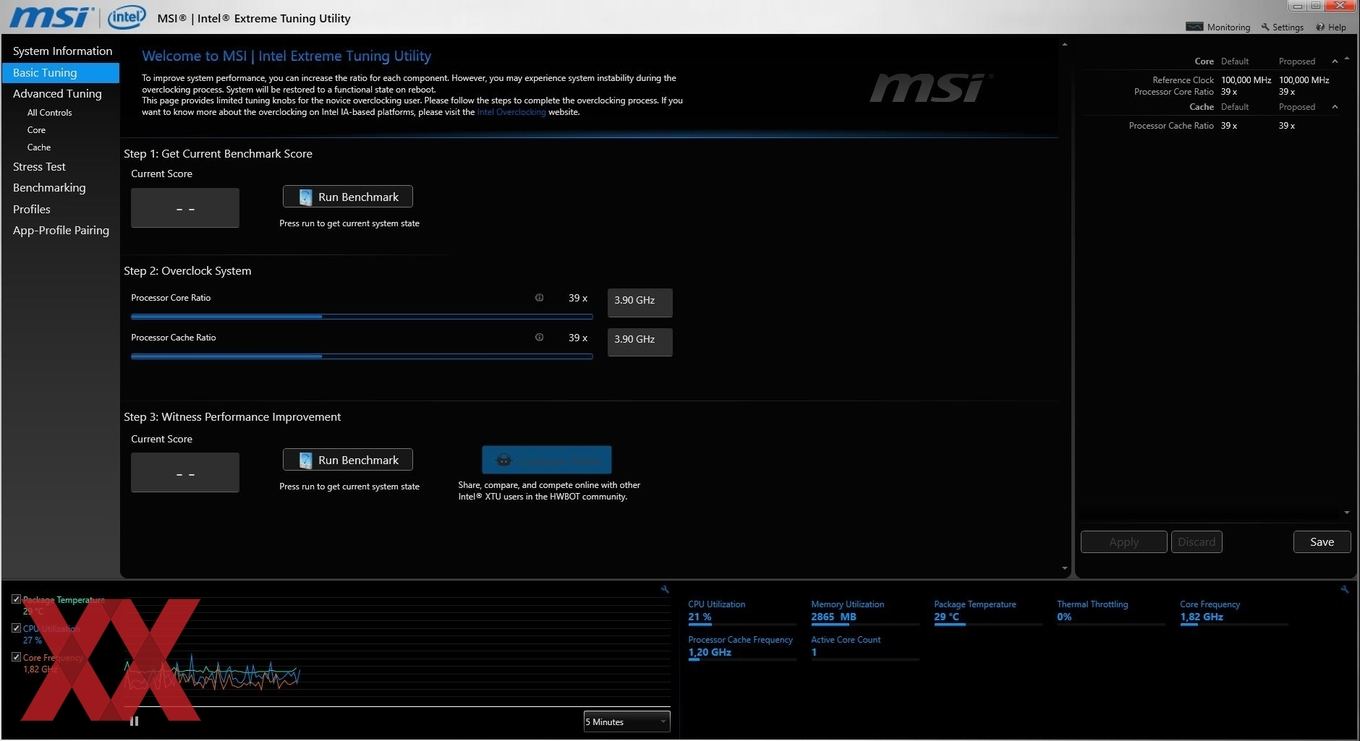The height and width of the screenshot is (741, 1360).
Task: Select the Basic Tuning page
Action: point(60,73)
